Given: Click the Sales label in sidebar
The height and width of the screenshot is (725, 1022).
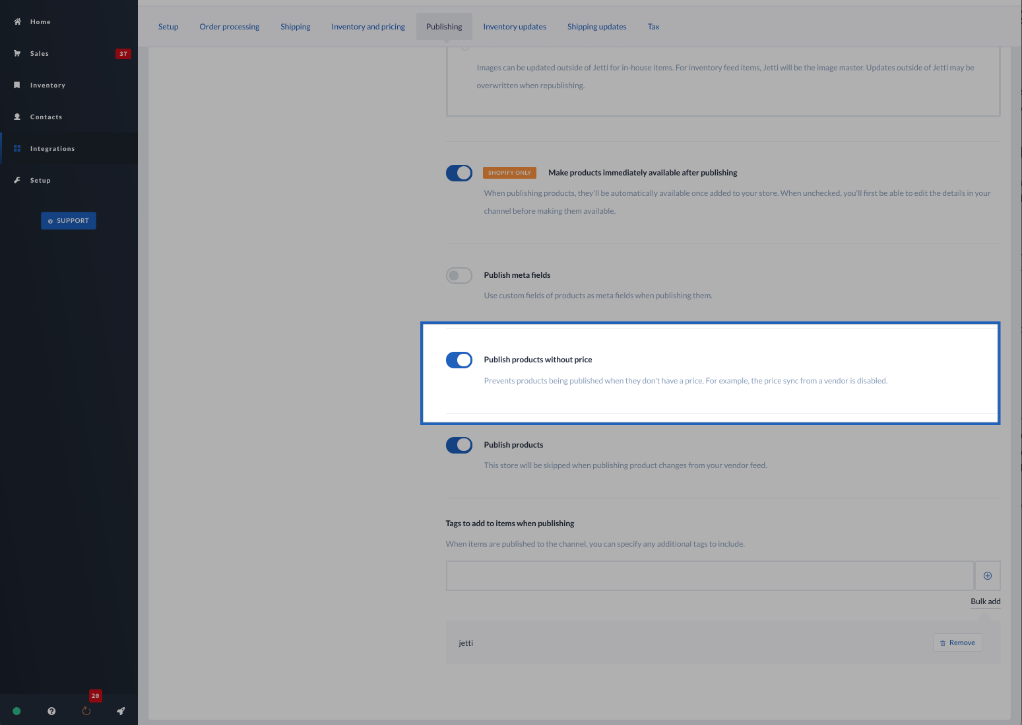Looking at the screenshot, I should [x=39, y=53].
